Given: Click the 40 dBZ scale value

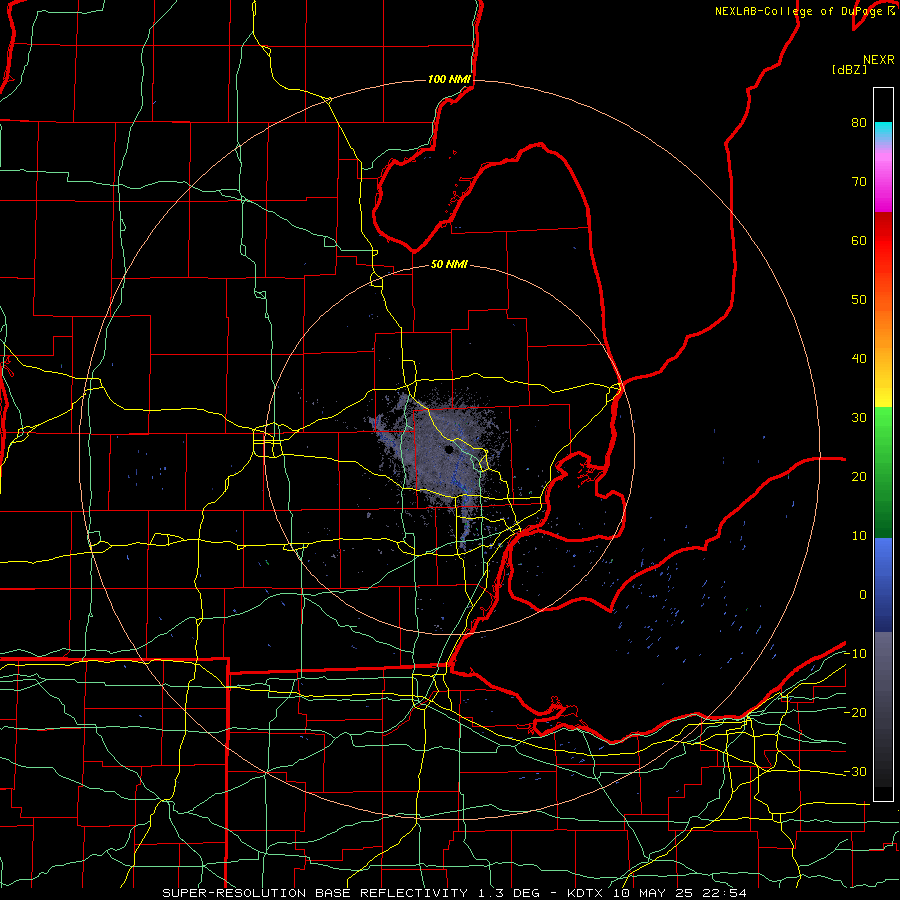Looking at the screenshot, I should [x=859, y=359].
